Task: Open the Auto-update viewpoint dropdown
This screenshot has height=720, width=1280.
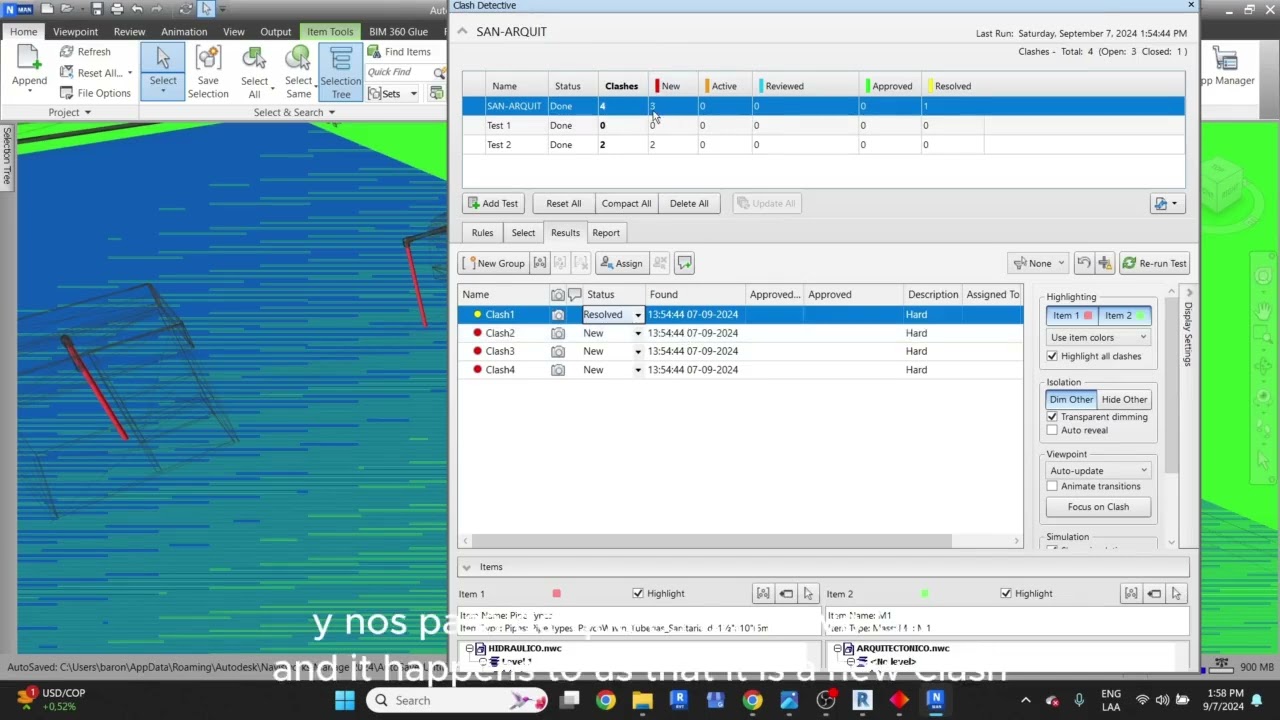Action: coord(1098,471)
